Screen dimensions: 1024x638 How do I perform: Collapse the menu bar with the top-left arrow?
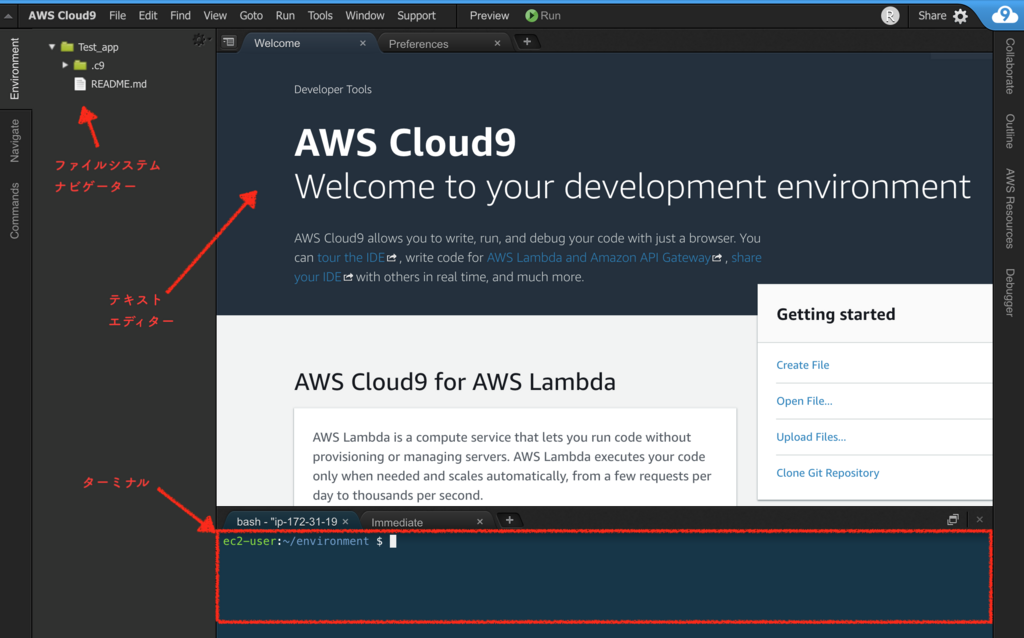tap(8, 16)
